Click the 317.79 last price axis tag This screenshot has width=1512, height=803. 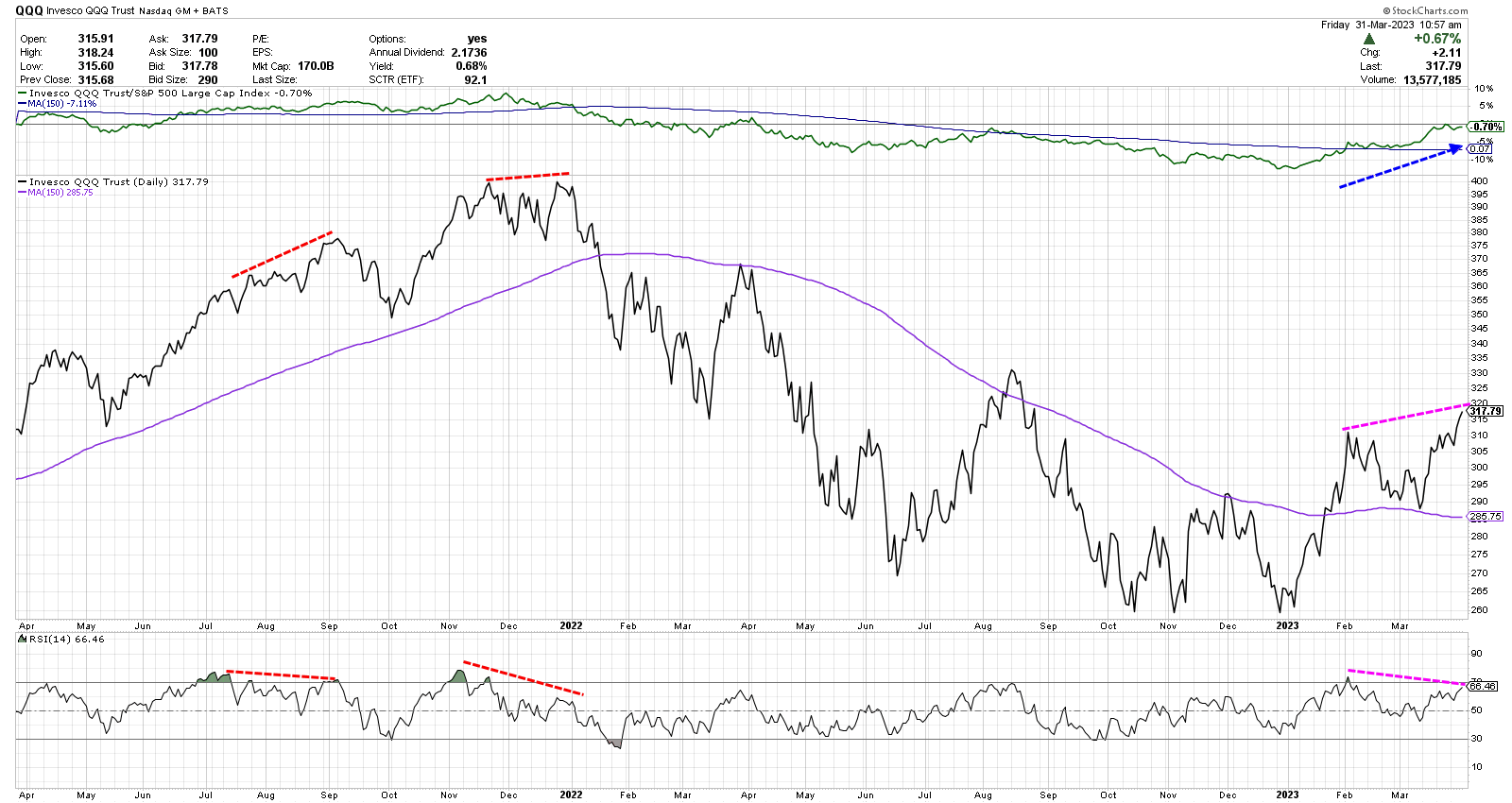pos(1485,411)
